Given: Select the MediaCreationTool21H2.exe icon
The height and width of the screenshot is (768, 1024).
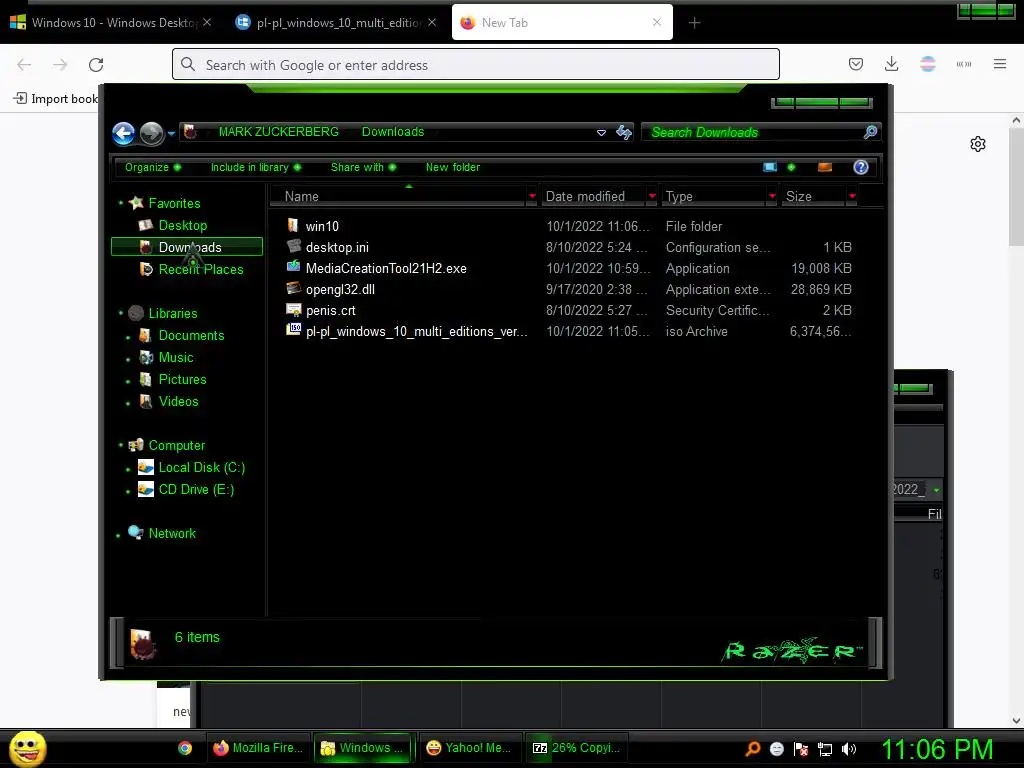Looking at the screenshot, I should tap(294, 267).
